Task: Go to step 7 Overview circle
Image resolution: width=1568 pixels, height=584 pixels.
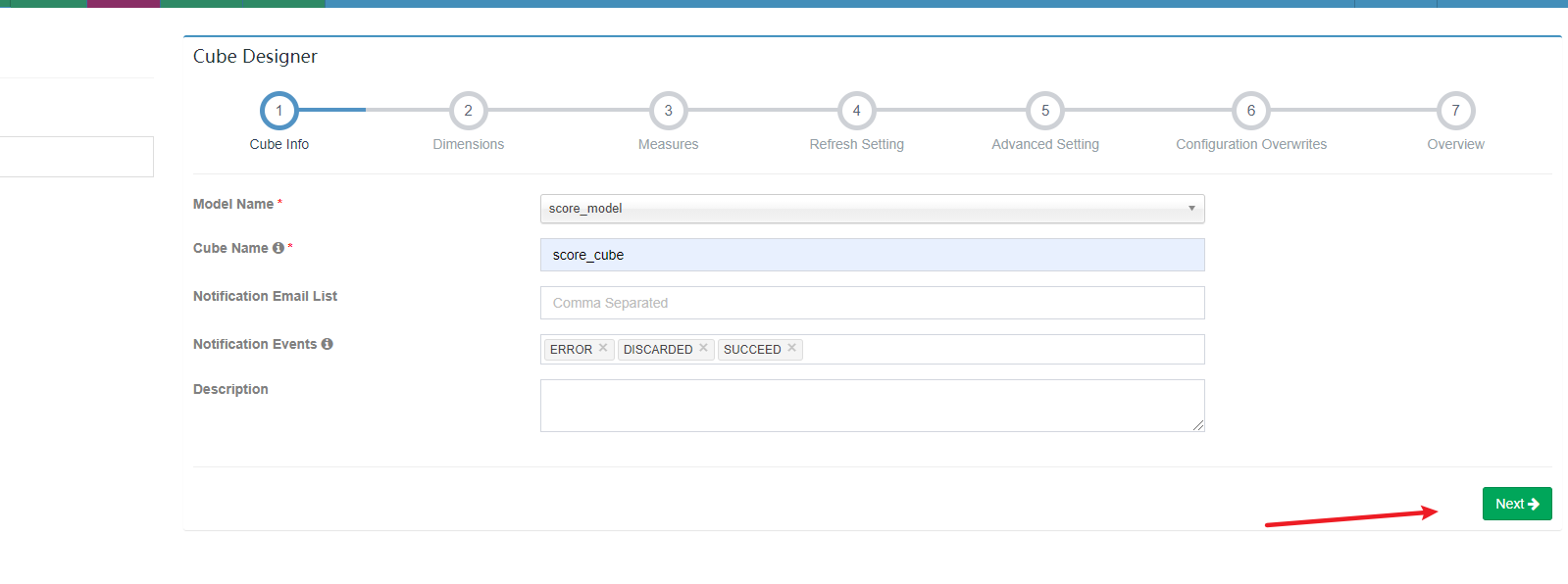Action: pyautogui.click(x=1456, y=111)
